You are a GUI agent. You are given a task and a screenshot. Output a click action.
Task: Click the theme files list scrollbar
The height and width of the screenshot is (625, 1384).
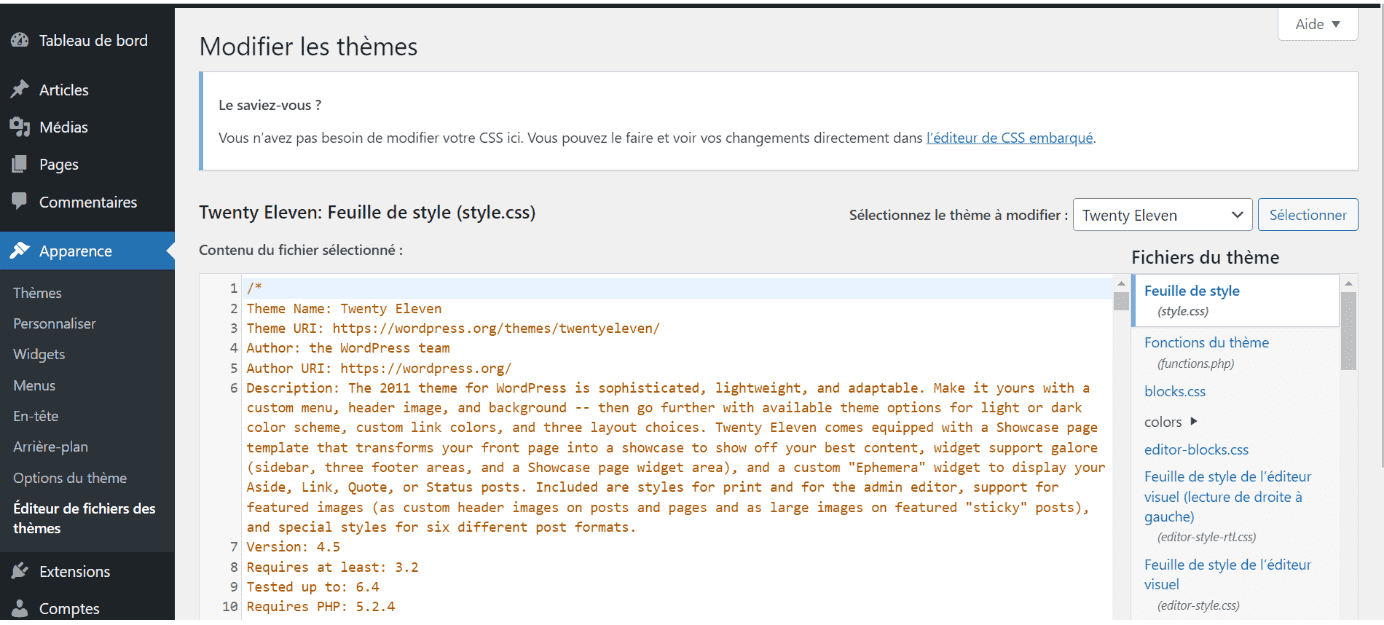(x=1348, y=330)
